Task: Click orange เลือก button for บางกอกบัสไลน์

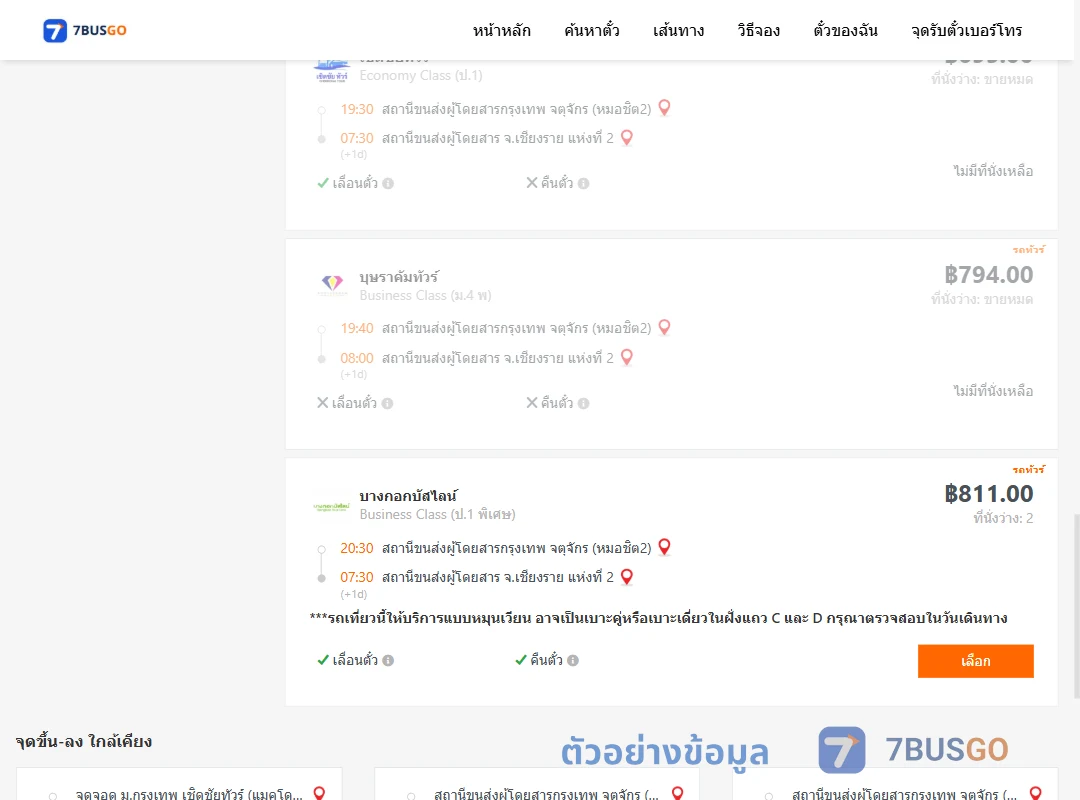Action: pos(975,661)
